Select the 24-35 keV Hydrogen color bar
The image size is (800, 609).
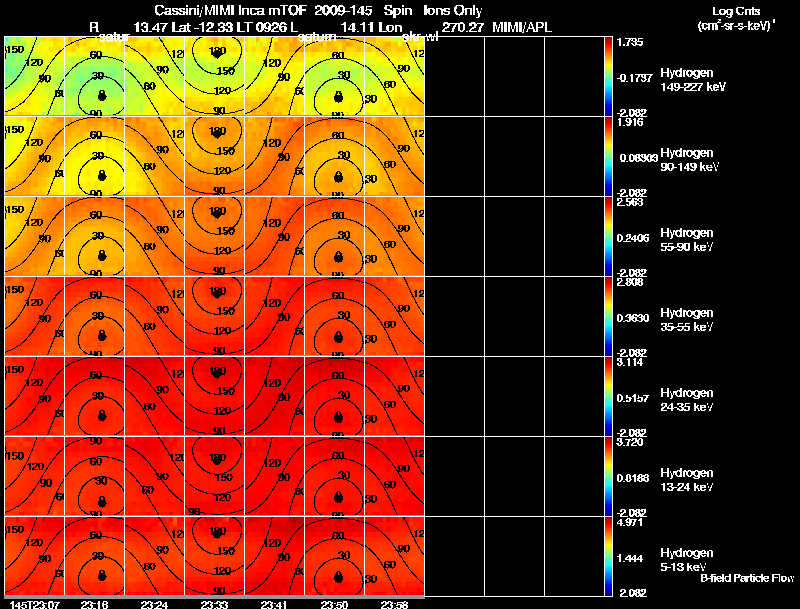[608, 396]
